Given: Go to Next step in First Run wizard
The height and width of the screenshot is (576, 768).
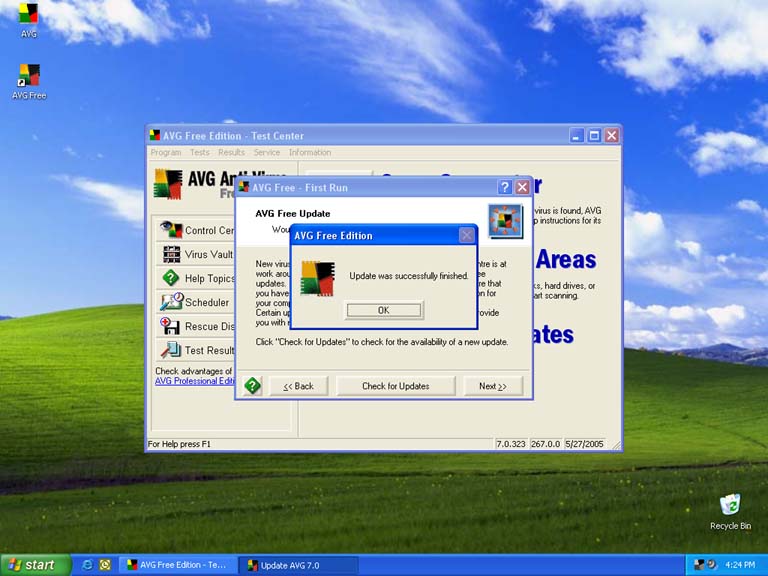Looking at the screenshot, I should tap(493, 386).
